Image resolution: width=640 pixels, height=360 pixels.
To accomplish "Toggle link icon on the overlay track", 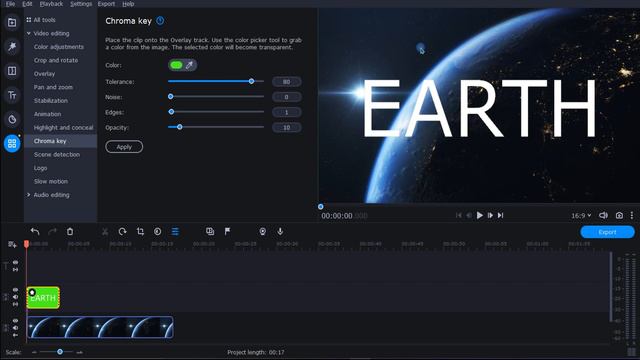I will pyautogui.click(x=15, y=304).
